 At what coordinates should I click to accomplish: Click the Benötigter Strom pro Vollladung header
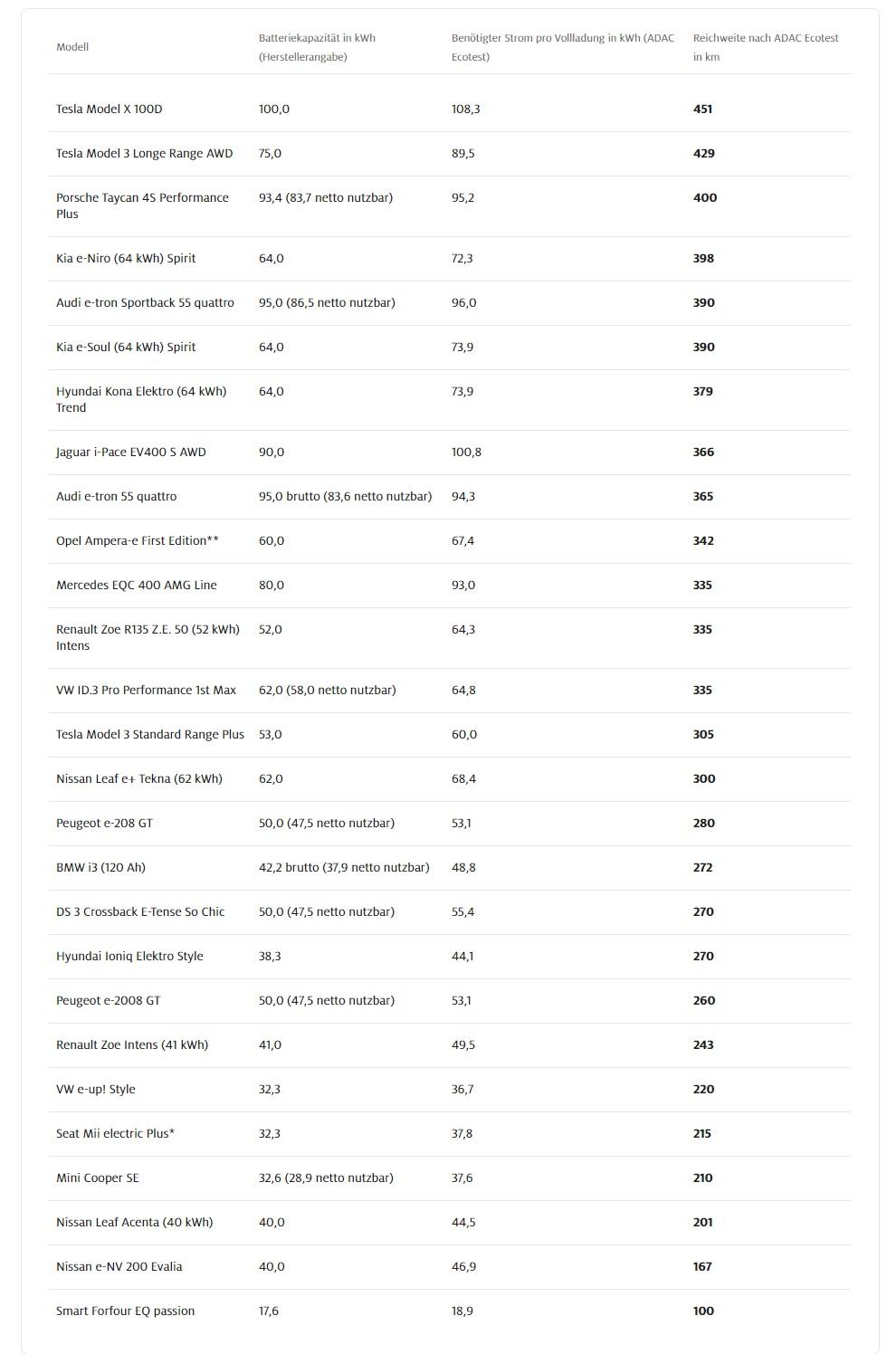(x=562, y=47)
